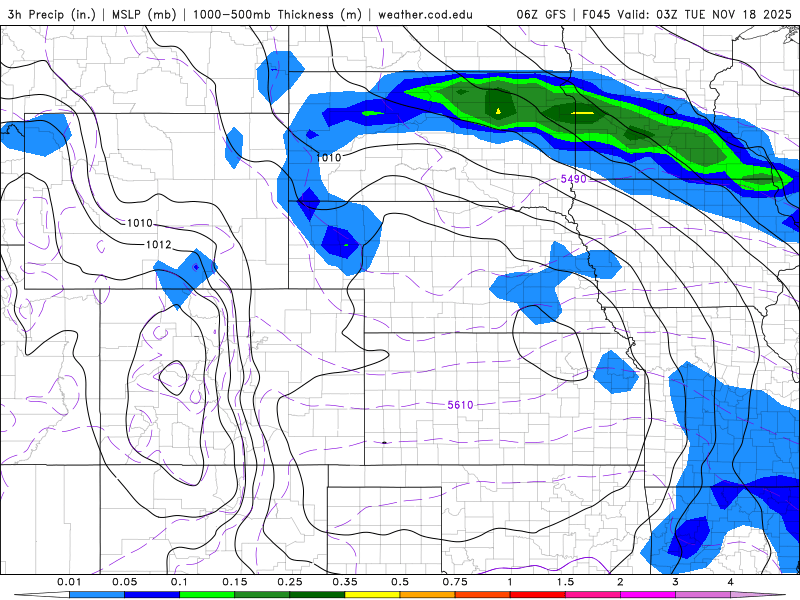
Task: Select the "1000-500mb Thickness (m)" header text
Action: coord(277,14)
